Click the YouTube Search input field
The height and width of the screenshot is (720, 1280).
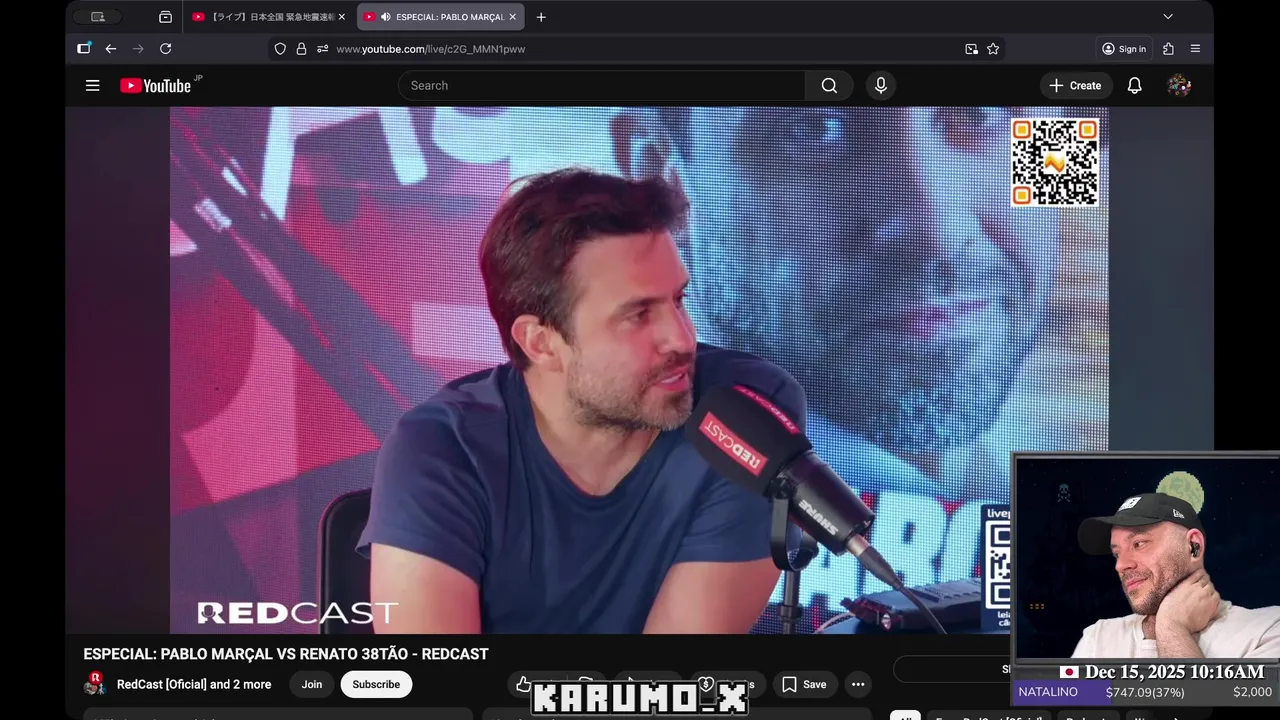coord(601,86)
